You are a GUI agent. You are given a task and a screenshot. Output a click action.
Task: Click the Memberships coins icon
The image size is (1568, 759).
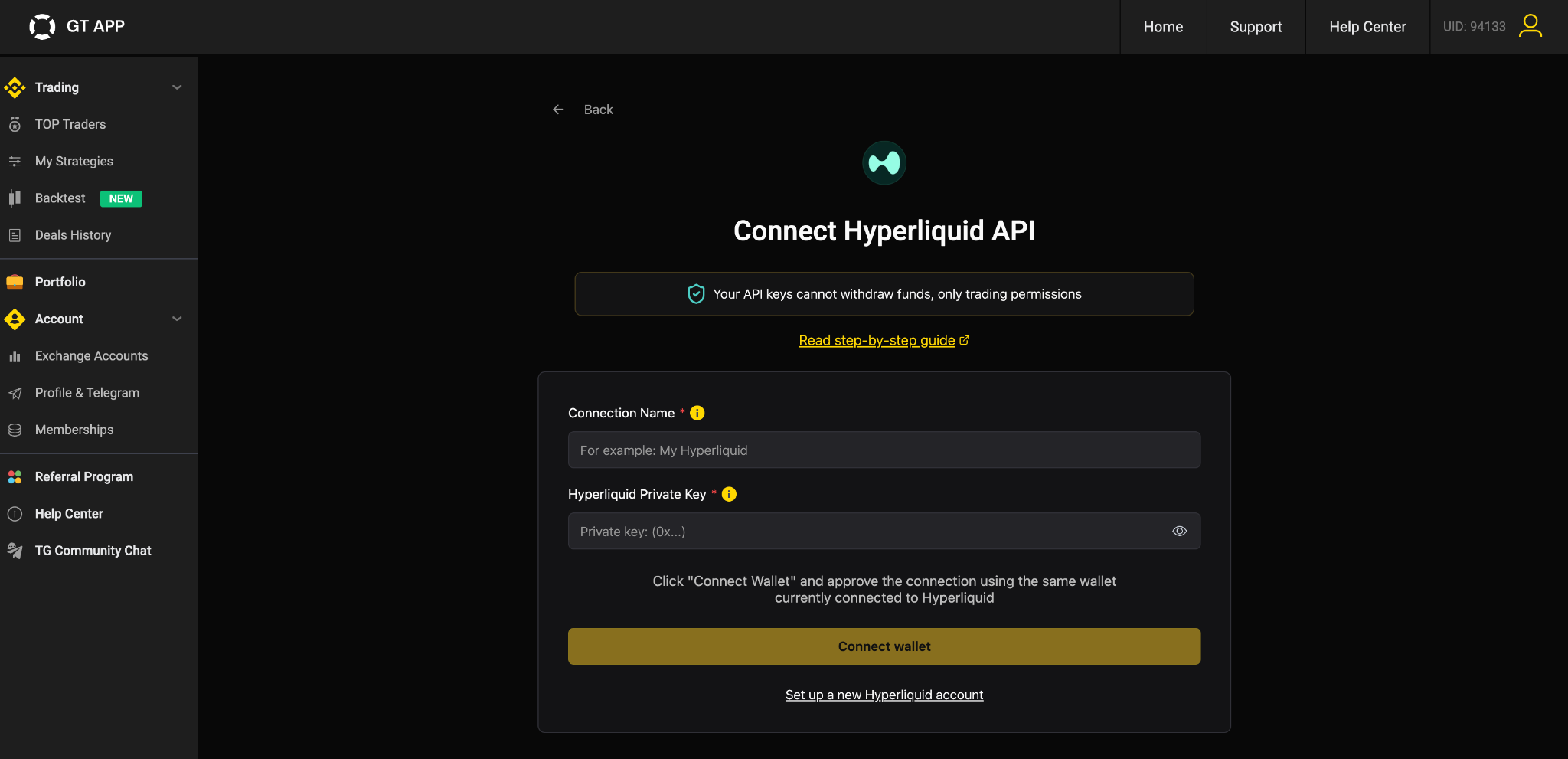click(x=15, y=430)
